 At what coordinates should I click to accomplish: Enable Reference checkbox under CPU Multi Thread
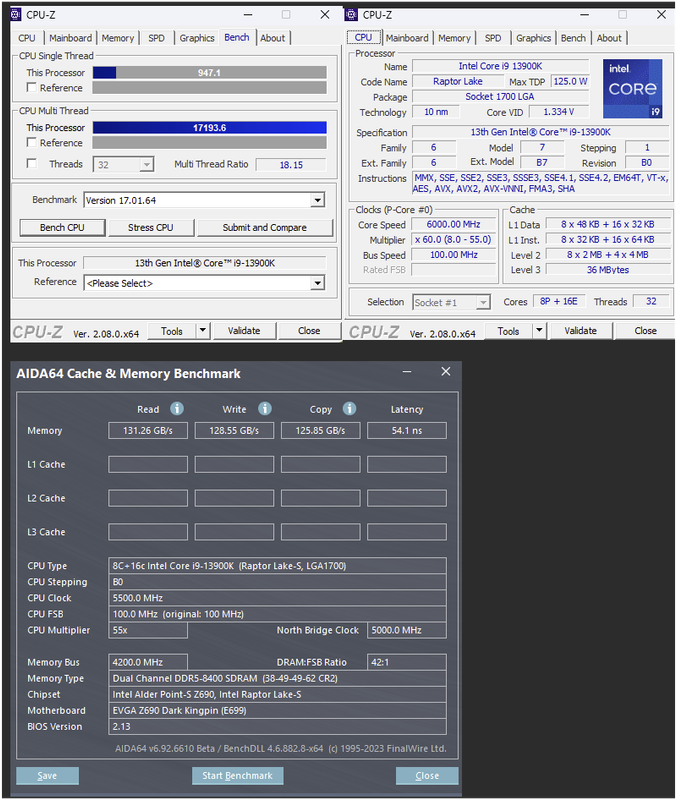coord(32,142)
